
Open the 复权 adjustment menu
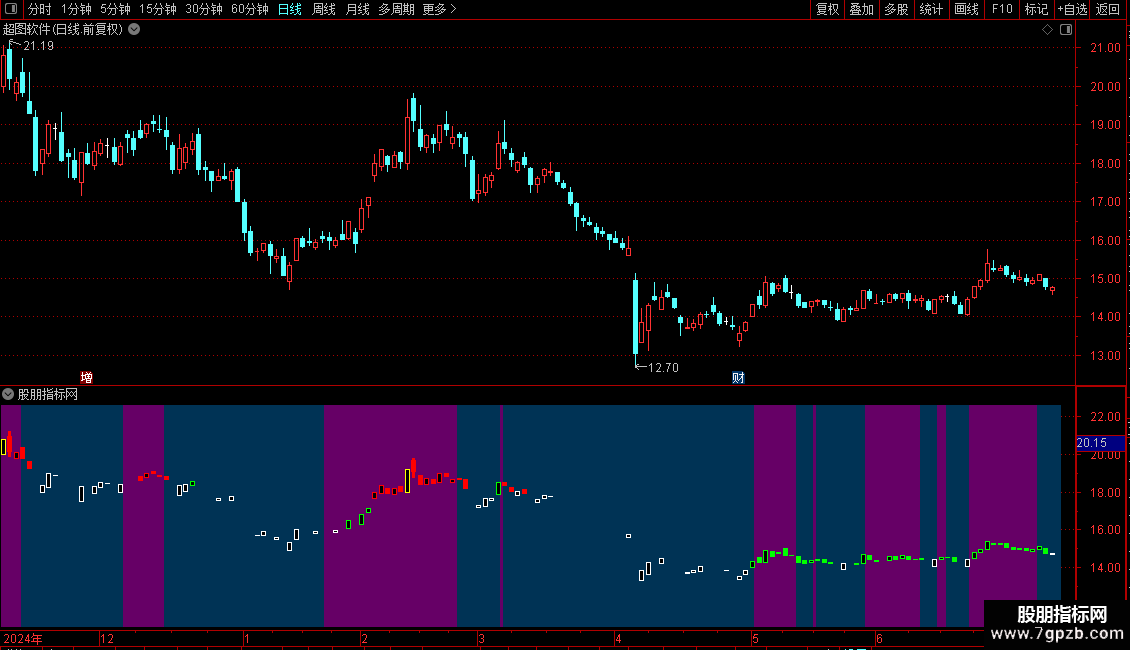827,9
